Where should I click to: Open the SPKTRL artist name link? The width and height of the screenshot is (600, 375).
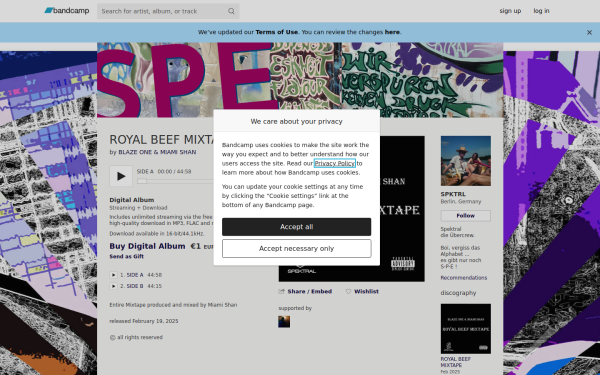pyautogui.click(x=453, y=194)
